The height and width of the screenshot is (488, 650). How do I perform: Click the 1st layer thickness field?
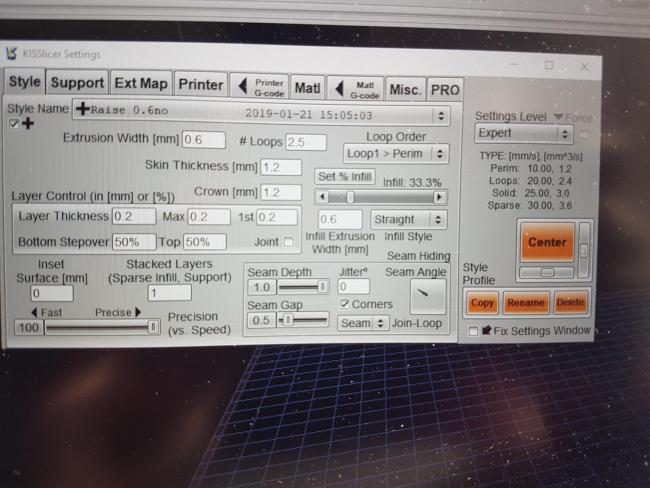277,217
